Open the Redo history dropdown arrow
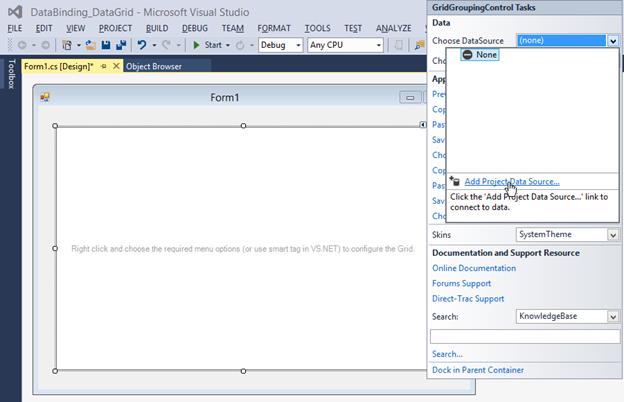The height and width of the screenshot is (402, 624). (x=179, y=45)
